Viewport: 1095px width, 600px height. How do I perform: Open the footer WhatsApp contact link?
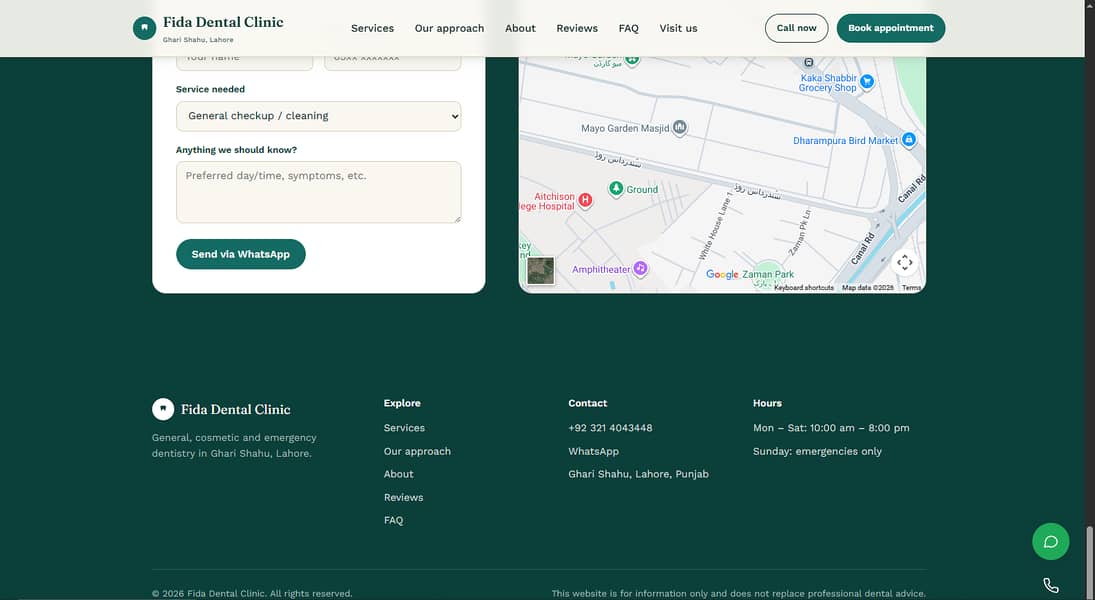[594, 451]
